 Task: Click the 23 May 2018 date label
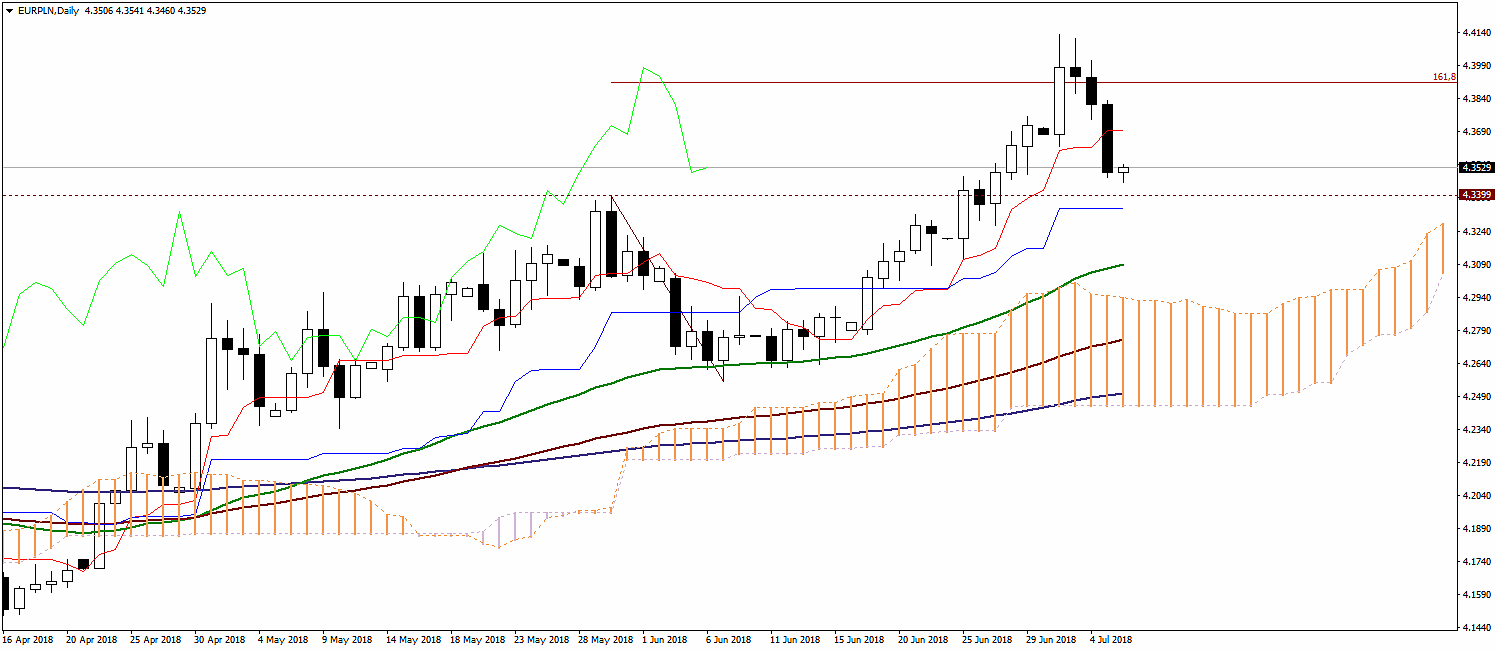(x=540, y=639)
